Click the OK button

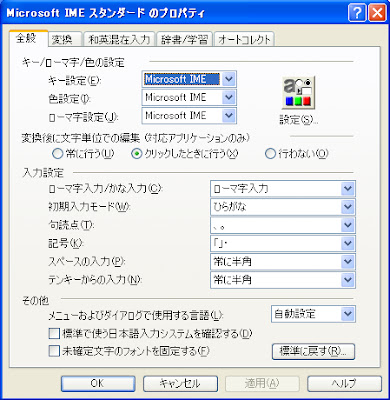point(98,384)
